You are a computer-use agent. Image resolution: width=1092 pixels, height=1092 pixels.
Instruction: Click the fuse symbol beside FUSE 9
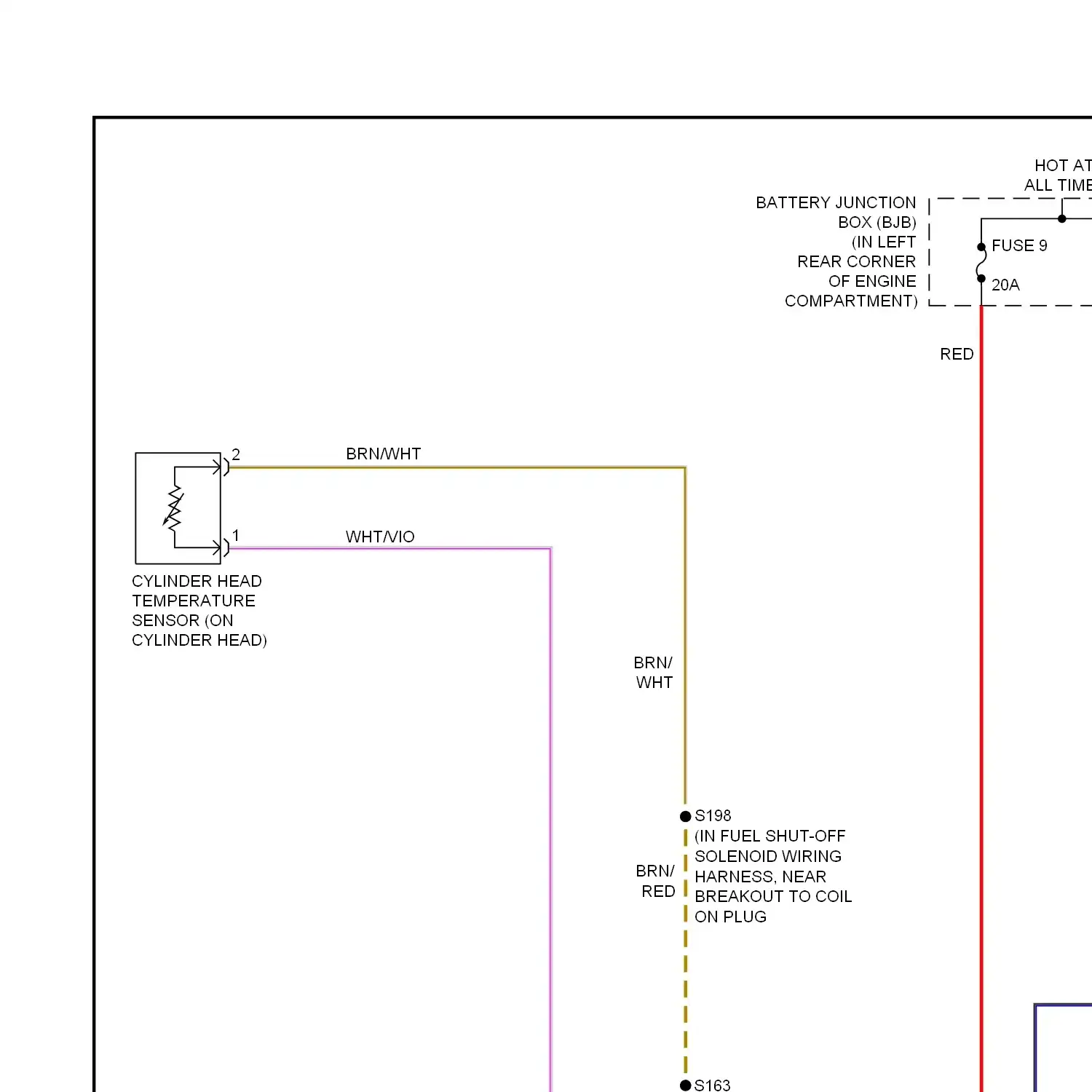click(x=981, y=263)
